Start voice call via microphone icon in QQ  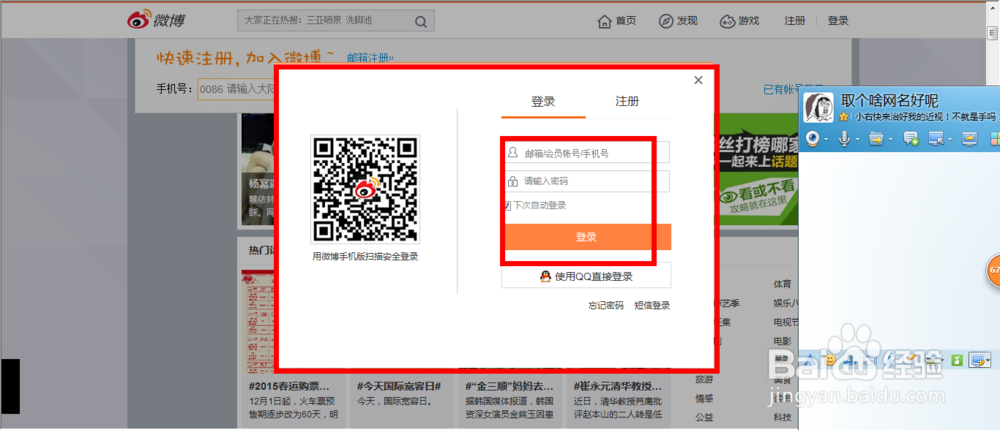tap(844, 138)
